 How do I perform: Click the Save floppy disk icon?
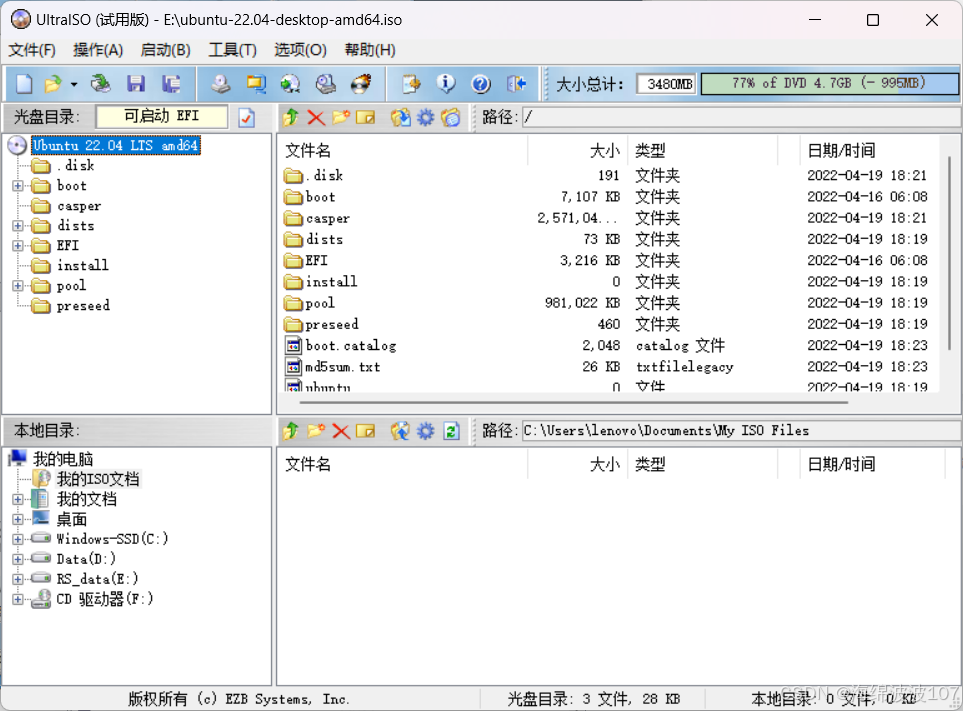(x=135, y=84)
